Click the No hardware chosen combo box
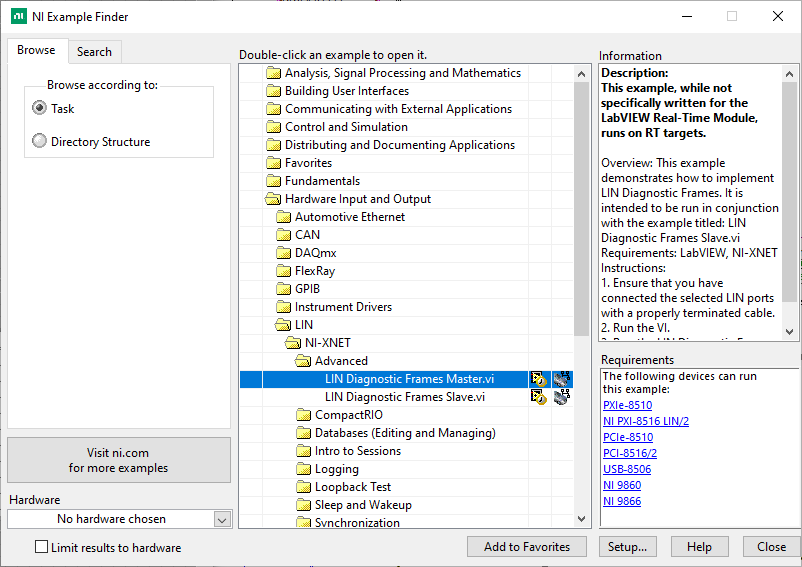This screenshot has height=567, width=802. (120, 519)
